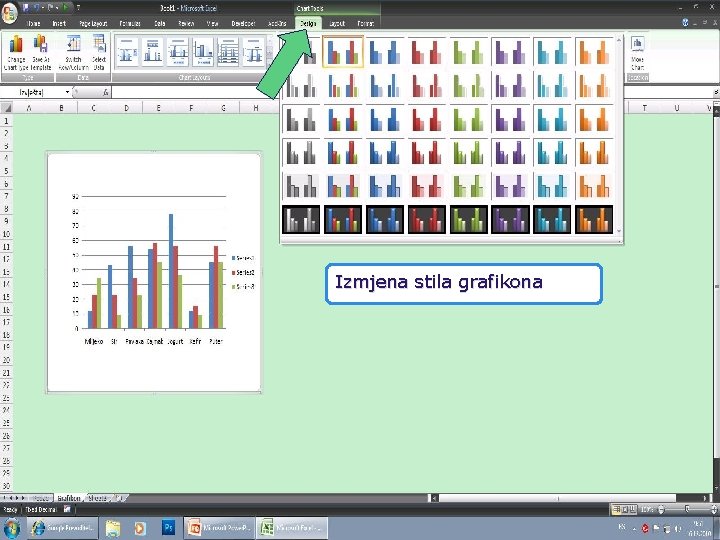
Task: Click the Excel Help icon
Action: (x=685, y=22)
